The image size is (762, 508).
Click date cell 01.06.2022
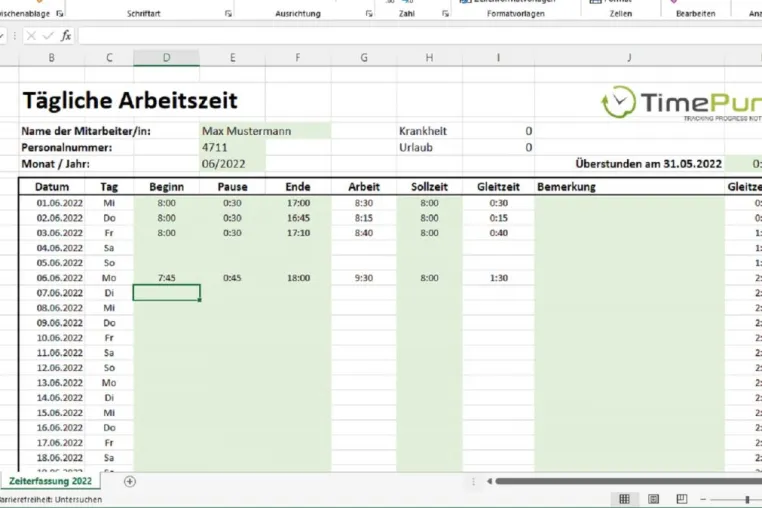click(52, 203)
